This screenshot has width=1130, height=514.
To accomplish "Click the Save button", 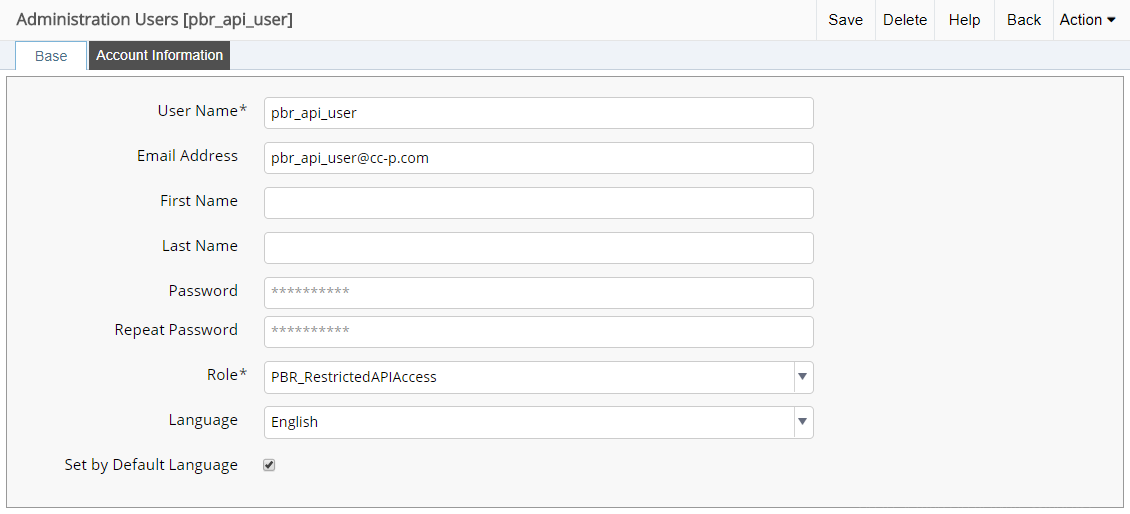I will [x=845, y=20].
